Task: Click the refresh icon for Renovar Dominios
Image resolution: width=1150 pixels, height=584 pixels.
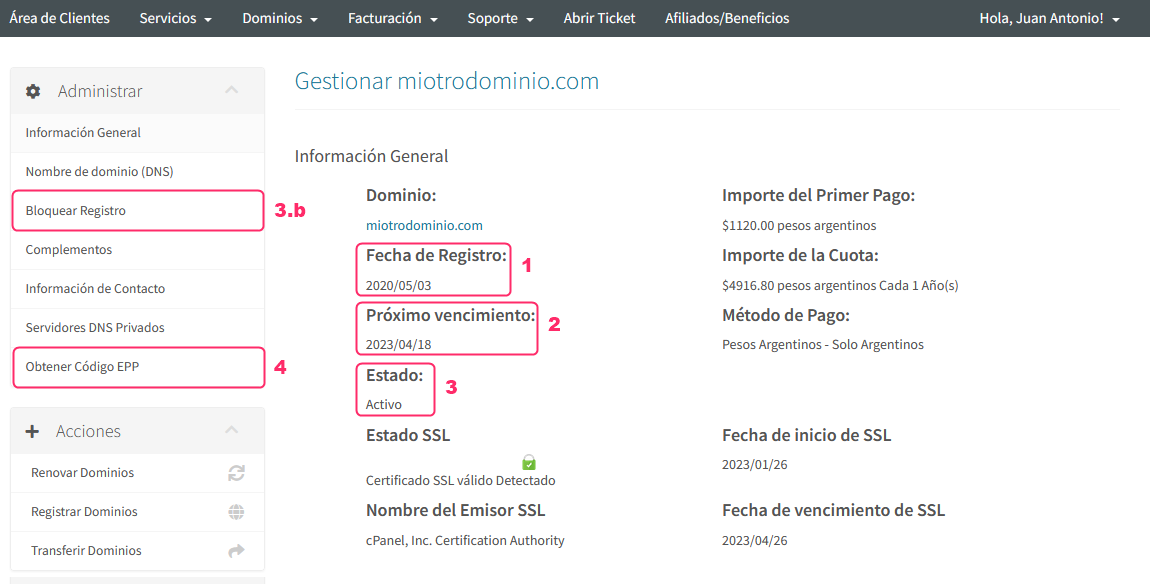Action: pos(236,473)
